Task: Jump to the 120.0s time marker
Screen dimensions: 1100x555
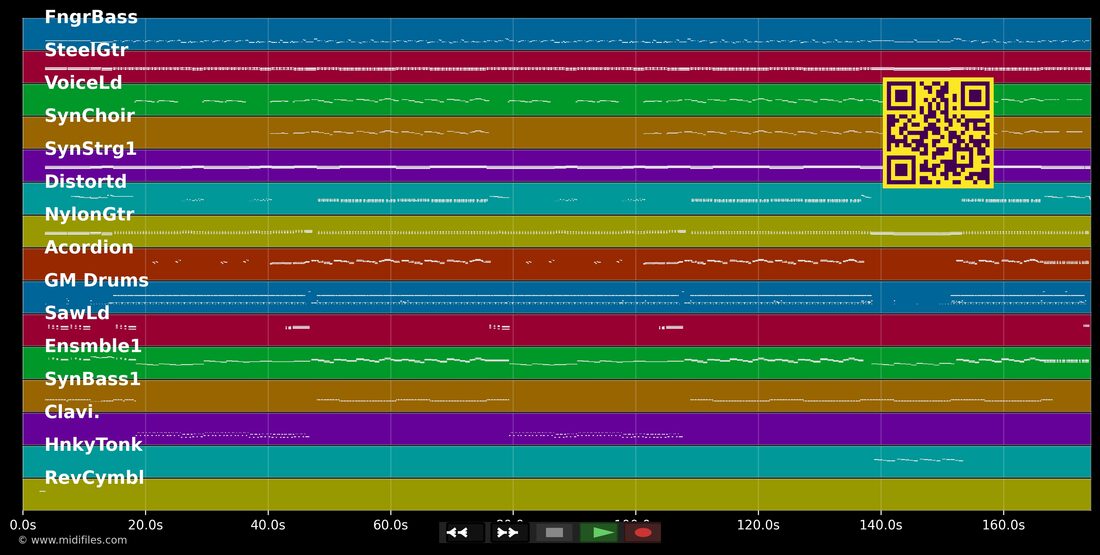Action: pyautogui.click(x=758, y=525)
